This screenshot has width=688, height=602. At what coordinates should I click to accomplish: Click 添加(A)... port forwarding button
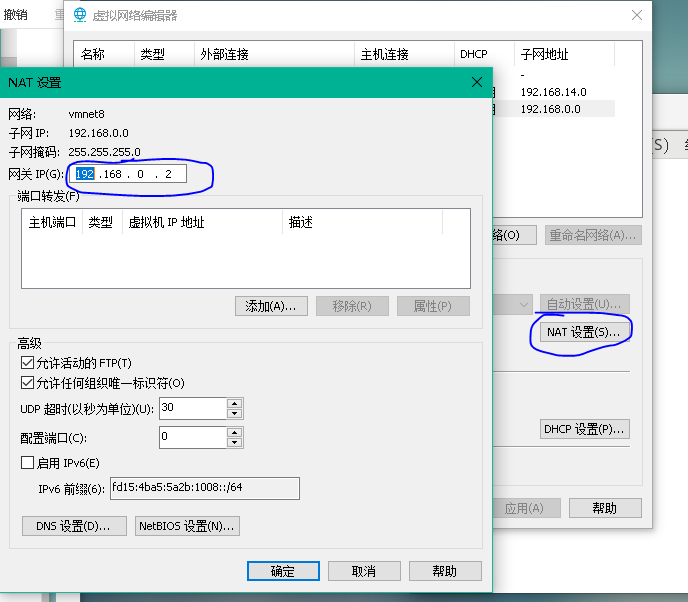click(x=271, y=306)
